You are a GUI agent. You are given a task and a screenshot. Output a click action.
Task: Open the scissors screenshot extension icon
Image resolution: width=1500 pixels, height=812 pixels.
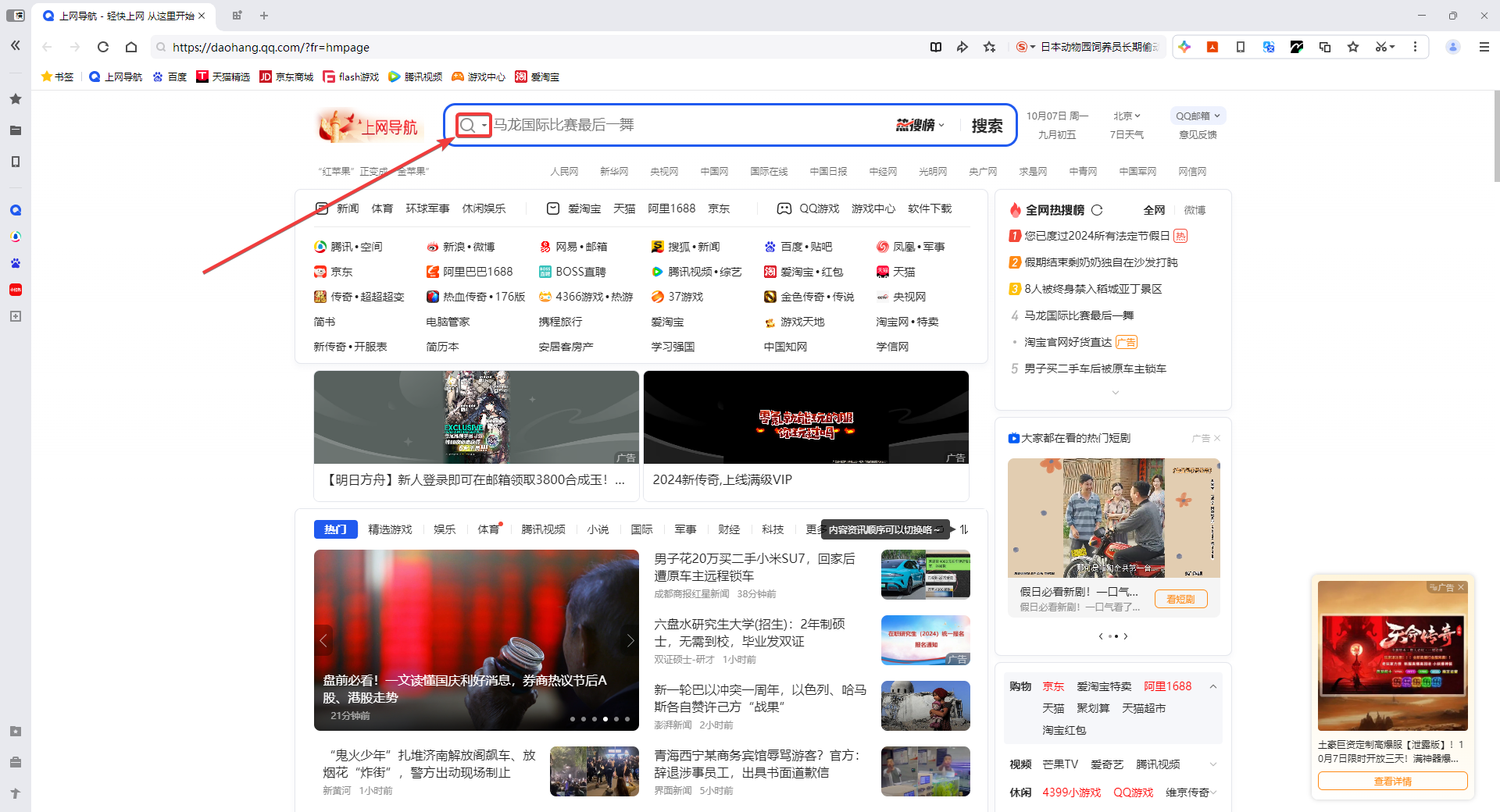coord(1381,47)
